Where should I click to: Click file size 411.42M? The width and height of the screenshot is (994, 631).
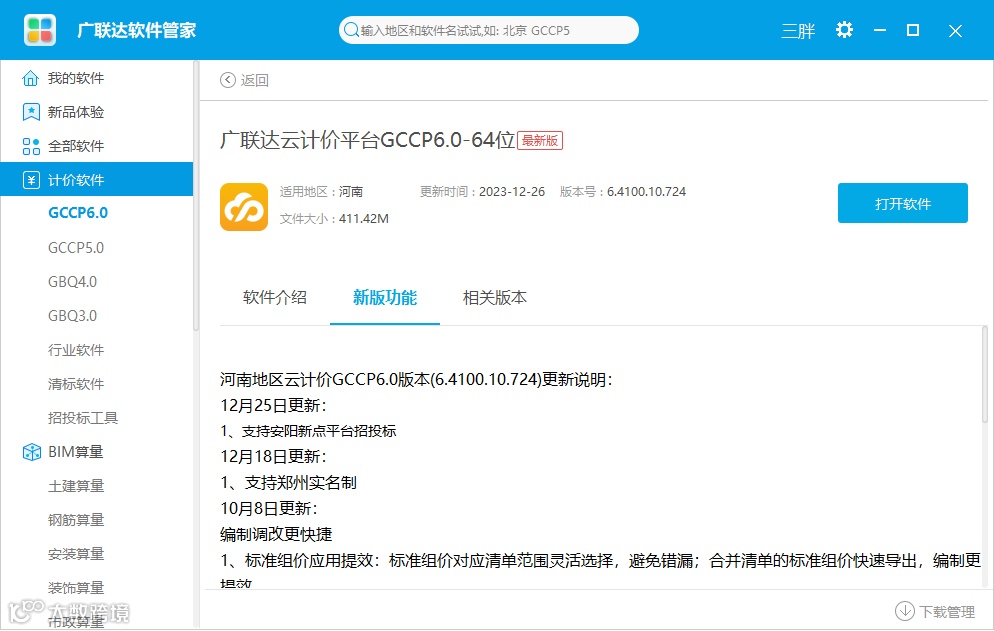(364, 219)
